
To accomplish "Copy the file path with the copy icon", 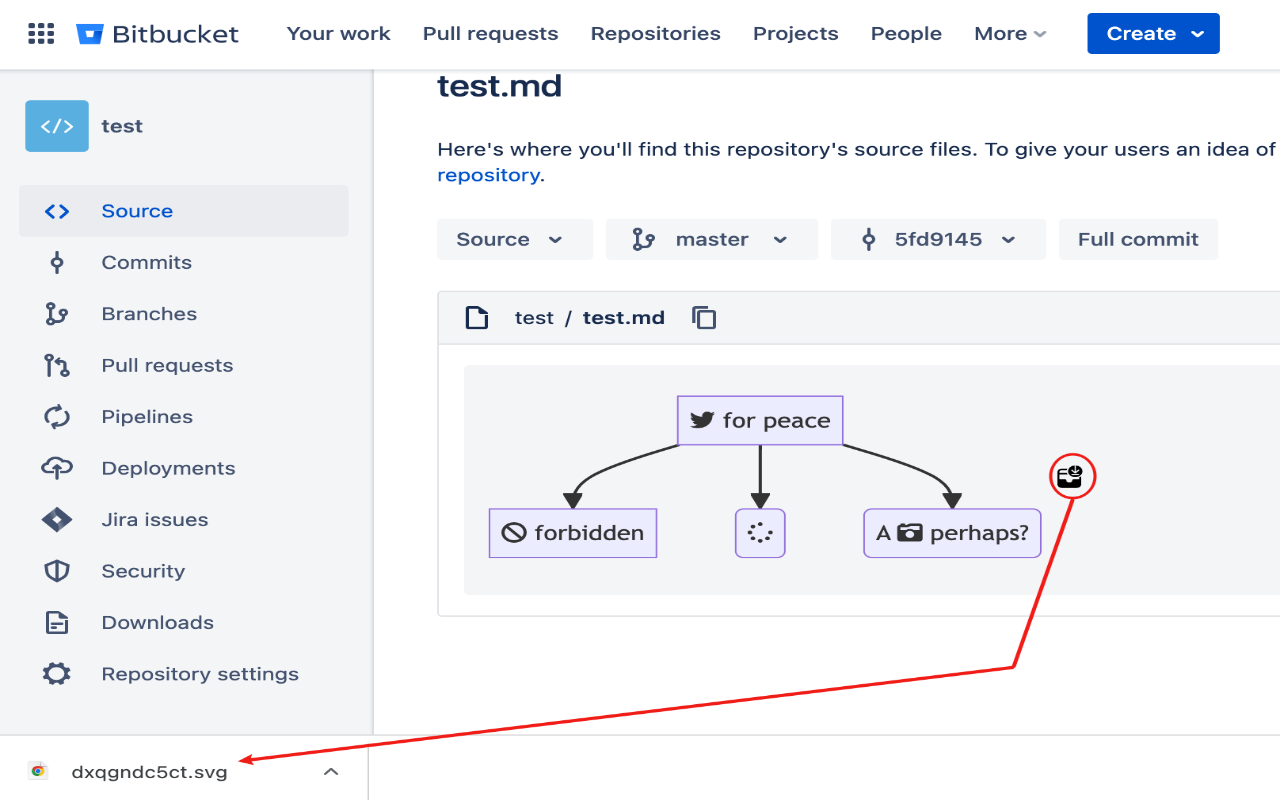I will pos(704,318).
